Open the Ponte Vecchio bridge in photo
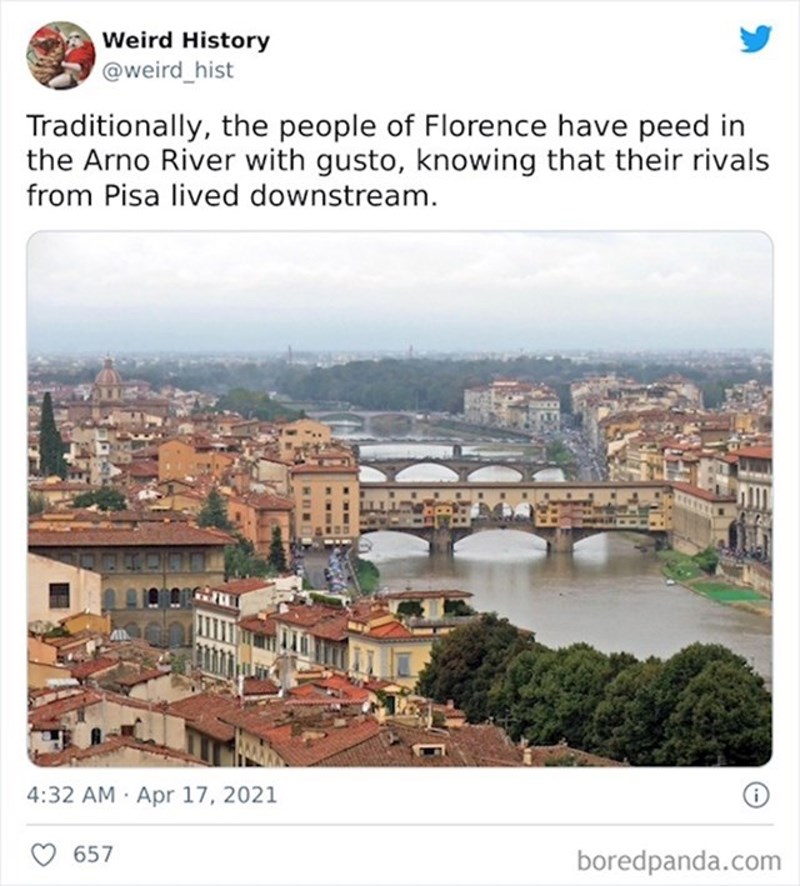The width and height of the screenshot is (800, 886). [x=510, y=508]
